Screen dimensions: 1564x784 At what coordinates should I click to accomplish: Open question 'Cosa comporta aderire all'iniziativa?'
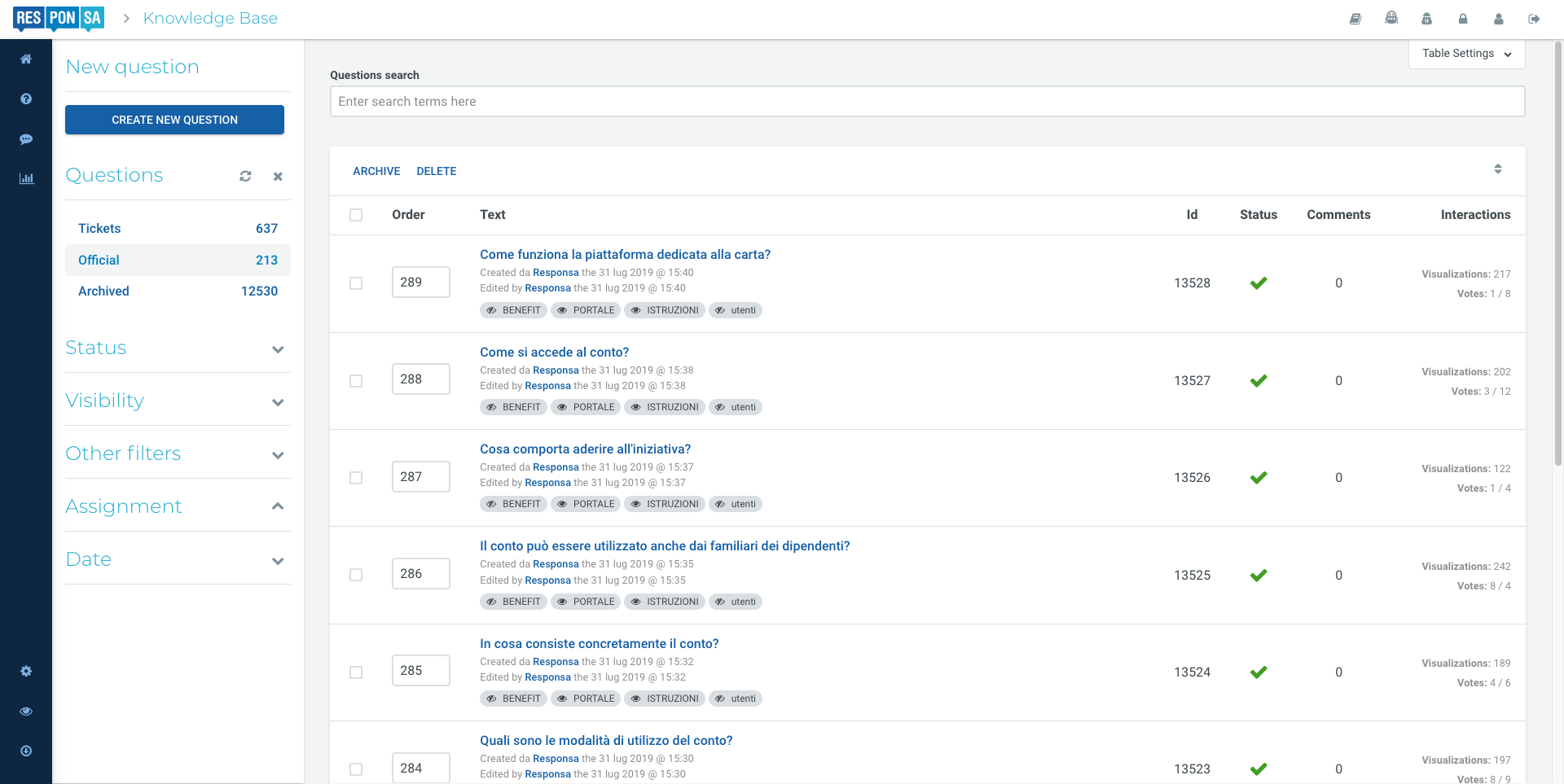(585, 449)
